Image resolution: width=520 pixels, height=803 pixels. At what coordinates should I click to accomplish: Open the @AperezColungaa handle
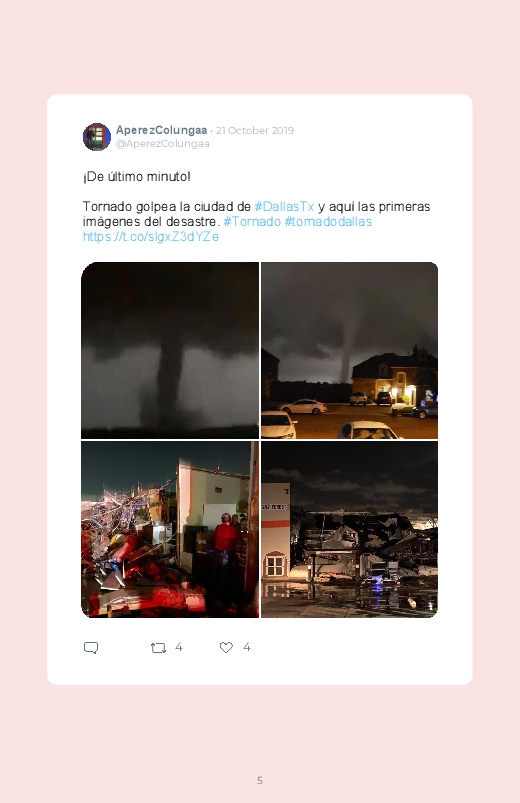(x=162, y=144)
